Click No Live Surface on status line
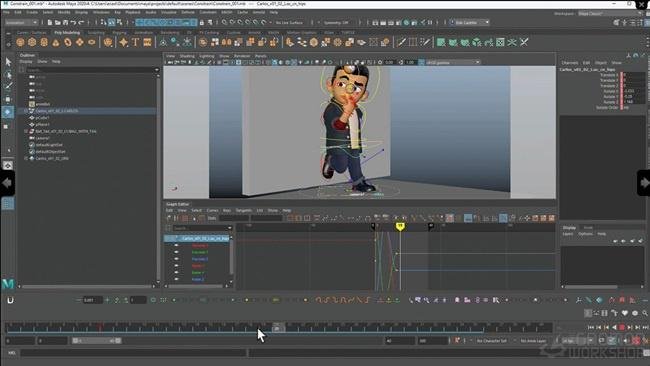This screenshot has width=650, height=366. [289, 22]
